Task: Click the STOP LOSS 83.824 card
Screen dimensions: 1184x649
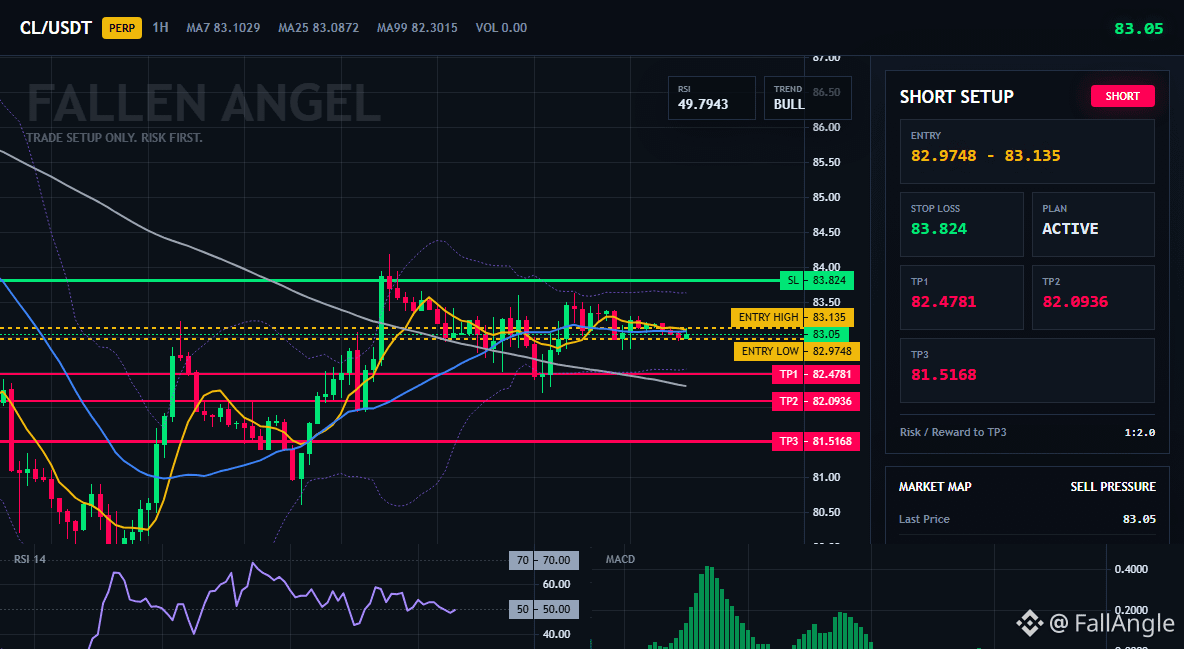Action: click(x=961, y=224)
